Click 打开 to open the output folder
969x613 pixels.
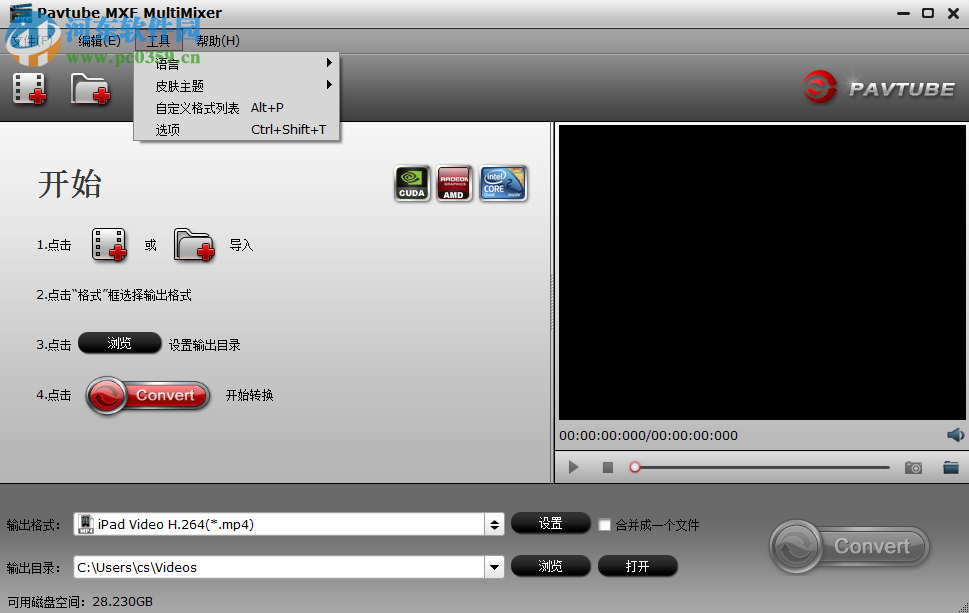click(x=638, y=566)
